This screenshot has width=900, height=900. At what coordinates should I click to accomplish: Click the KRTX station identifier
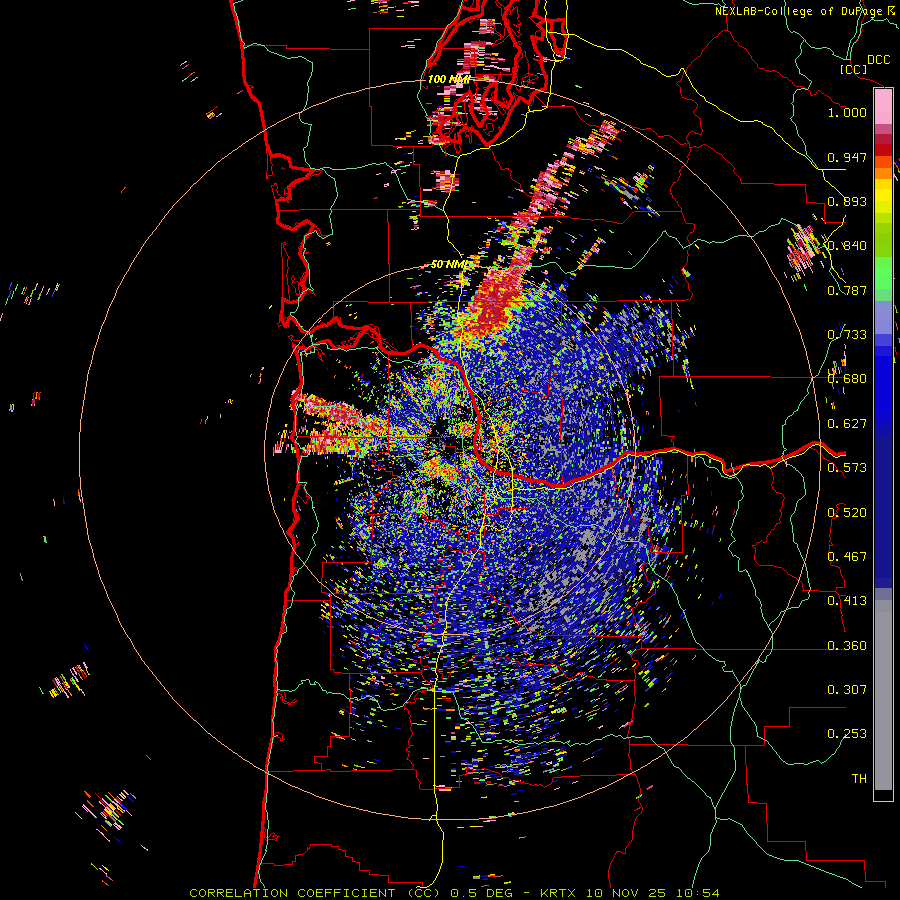point(558,893)
